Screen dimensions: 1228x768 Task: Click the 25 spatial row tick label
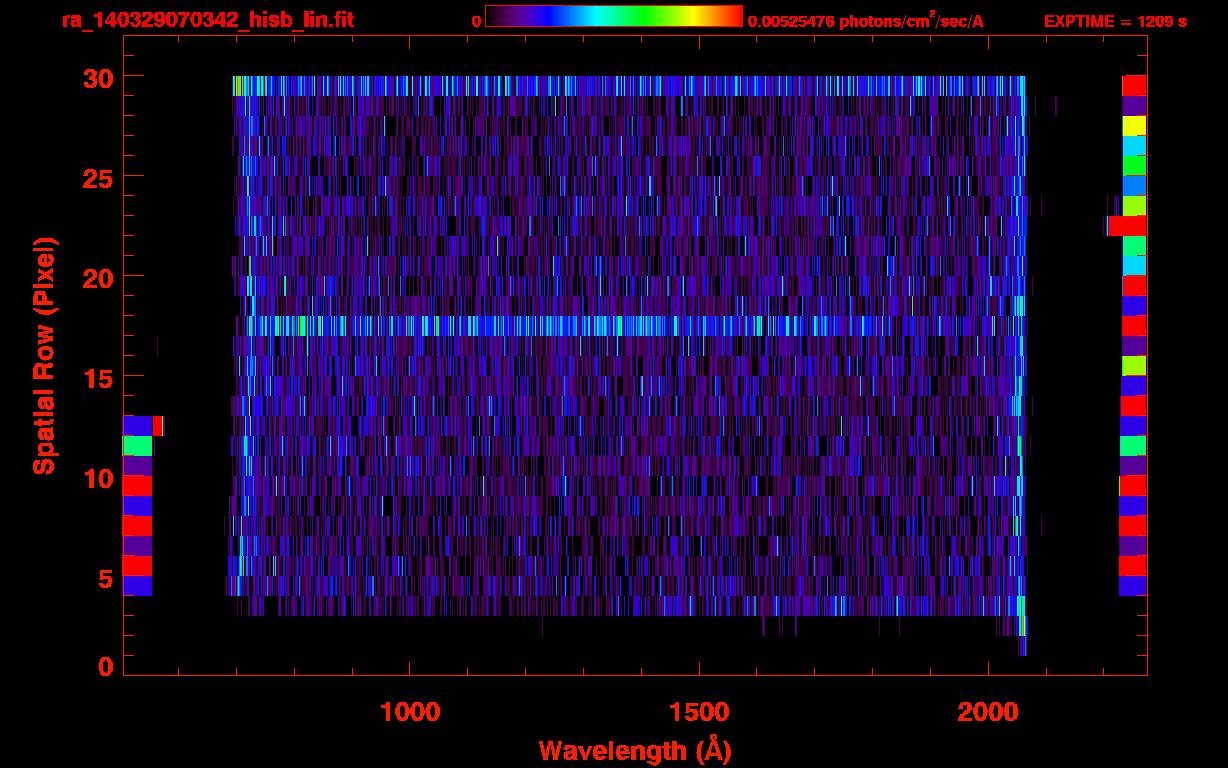[x=98, y=177]
